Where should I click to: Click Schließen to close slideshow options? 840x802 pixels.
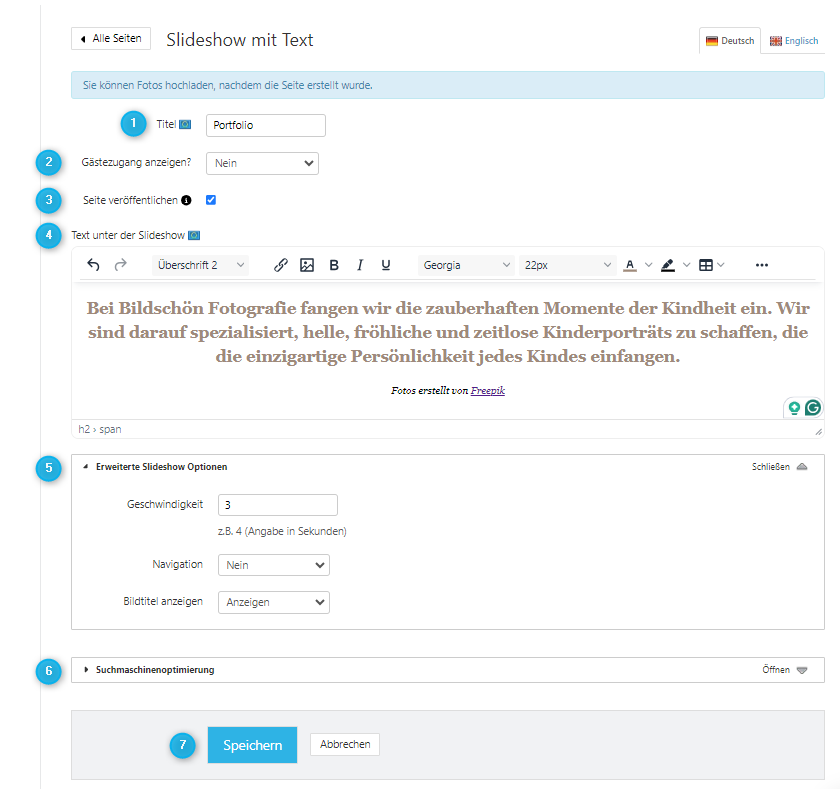pos(779,467)
